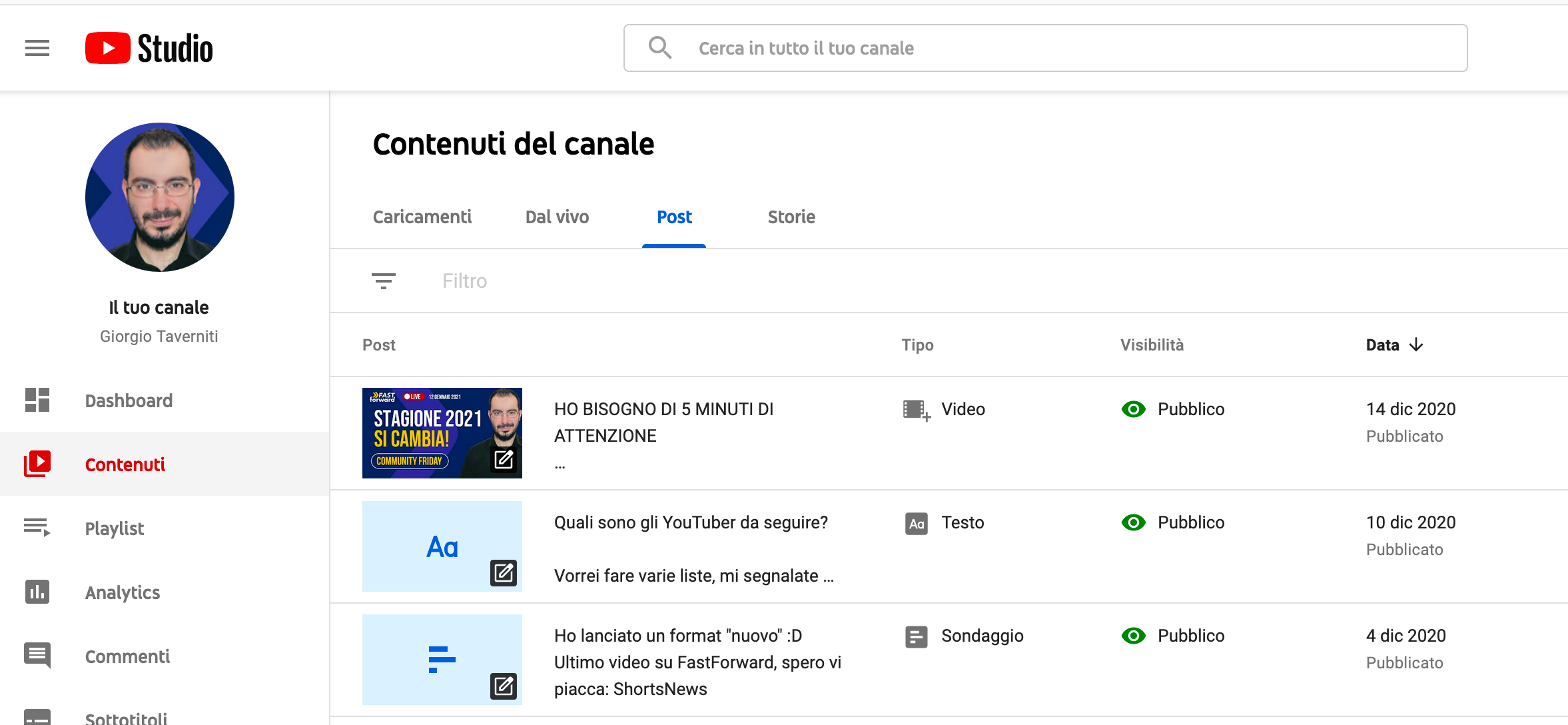Click edit pencil on the Aa thumbnail
Viewport: 1568px width, 725px height.
[x=504, y=572]
